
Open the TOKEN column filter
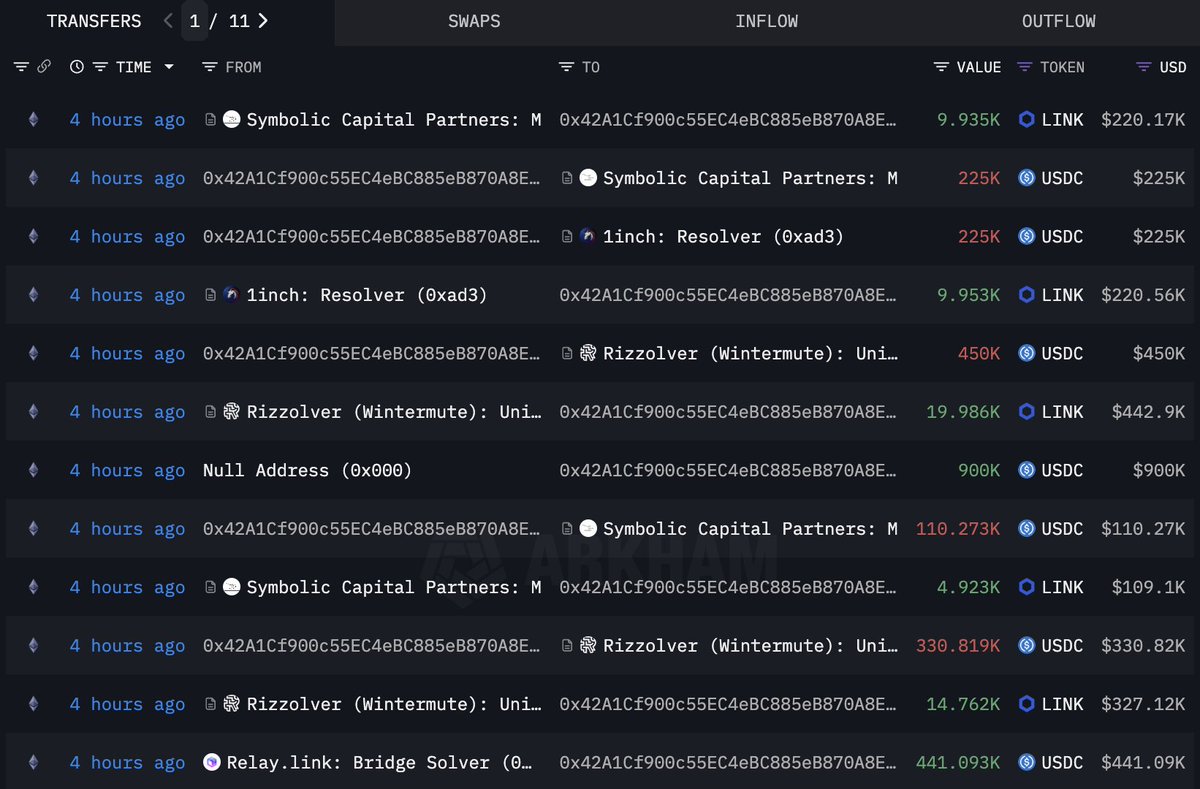(1024, 67)
